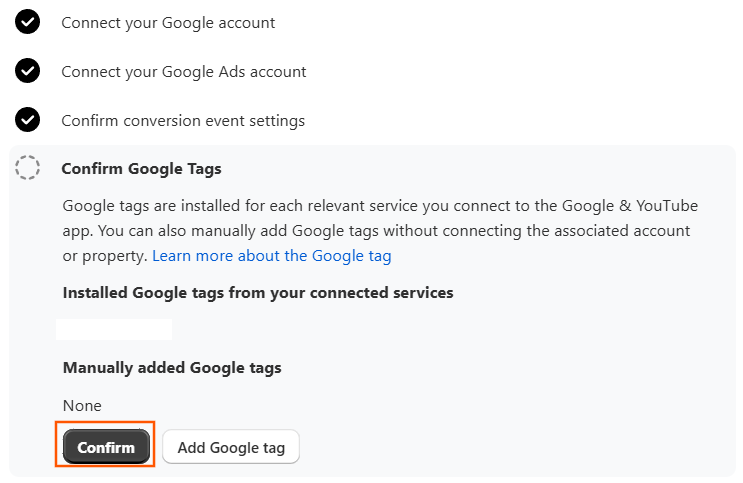Click the Installed Google tags from connected services heading

(x=258, y=293)
